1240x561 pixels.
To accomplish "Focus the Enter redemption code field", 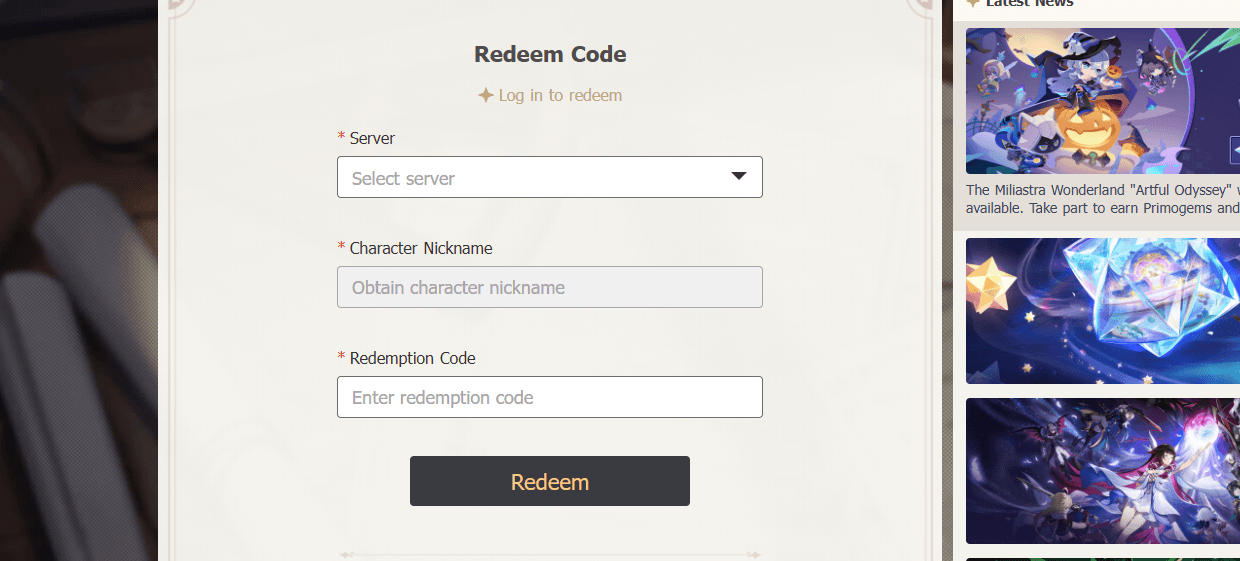I will tap(549, 397).
